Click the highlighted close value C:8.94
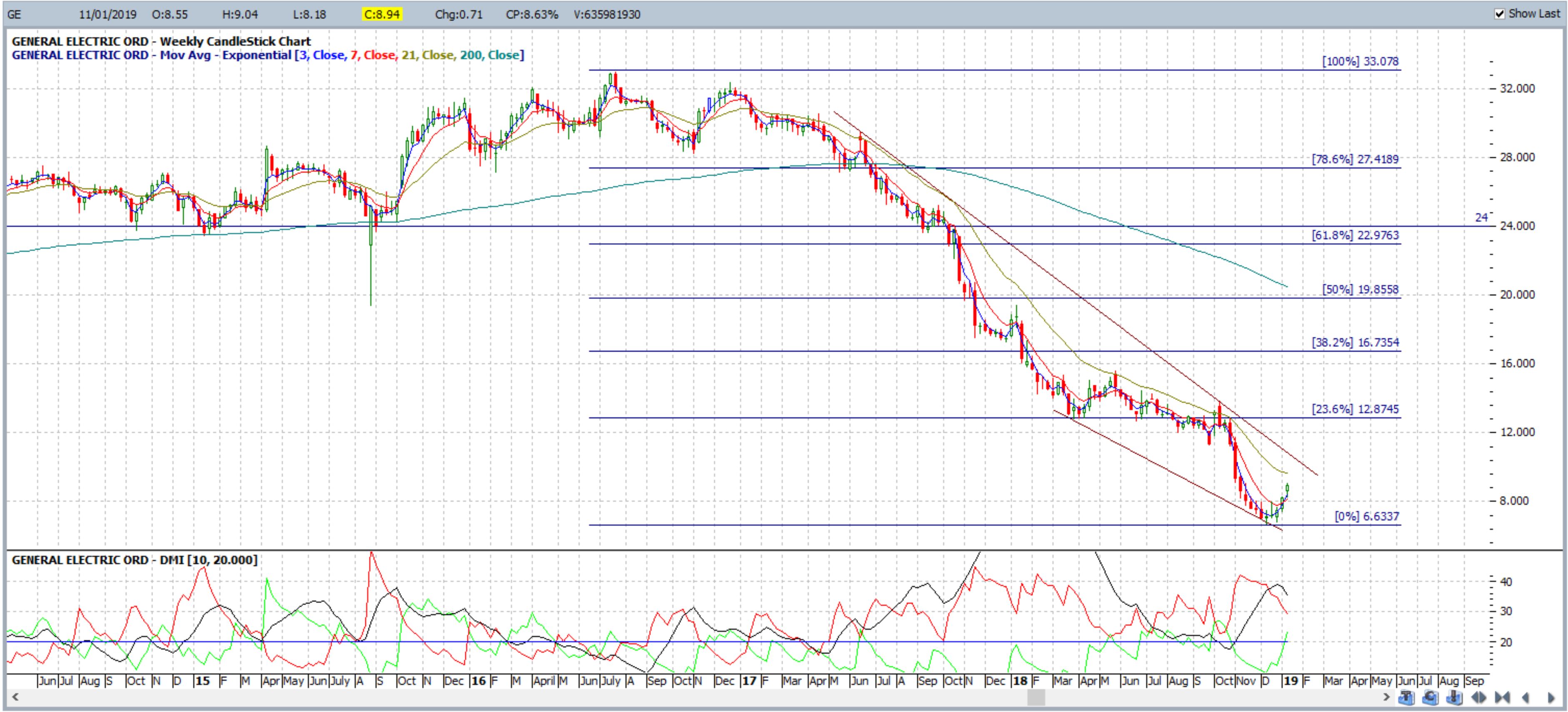This screenshot has width=1568, height=712. pos(382,14)
